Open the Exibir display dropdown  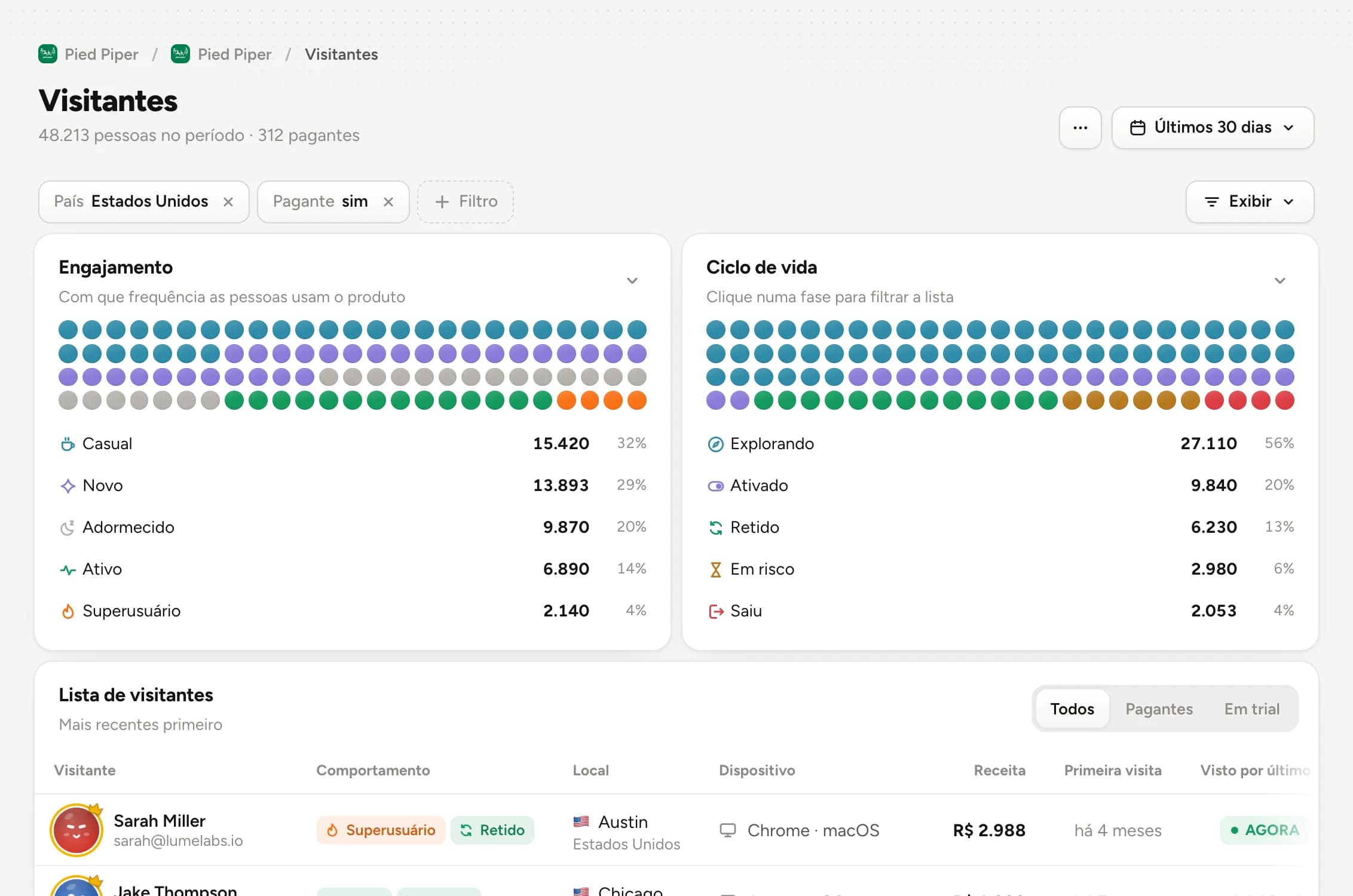point(1250,202)
